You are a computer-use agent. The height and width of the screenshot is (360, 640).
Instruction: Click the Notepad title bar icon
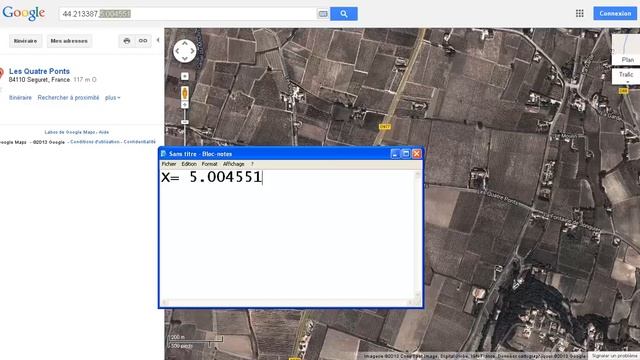click(x=164, y=154)
